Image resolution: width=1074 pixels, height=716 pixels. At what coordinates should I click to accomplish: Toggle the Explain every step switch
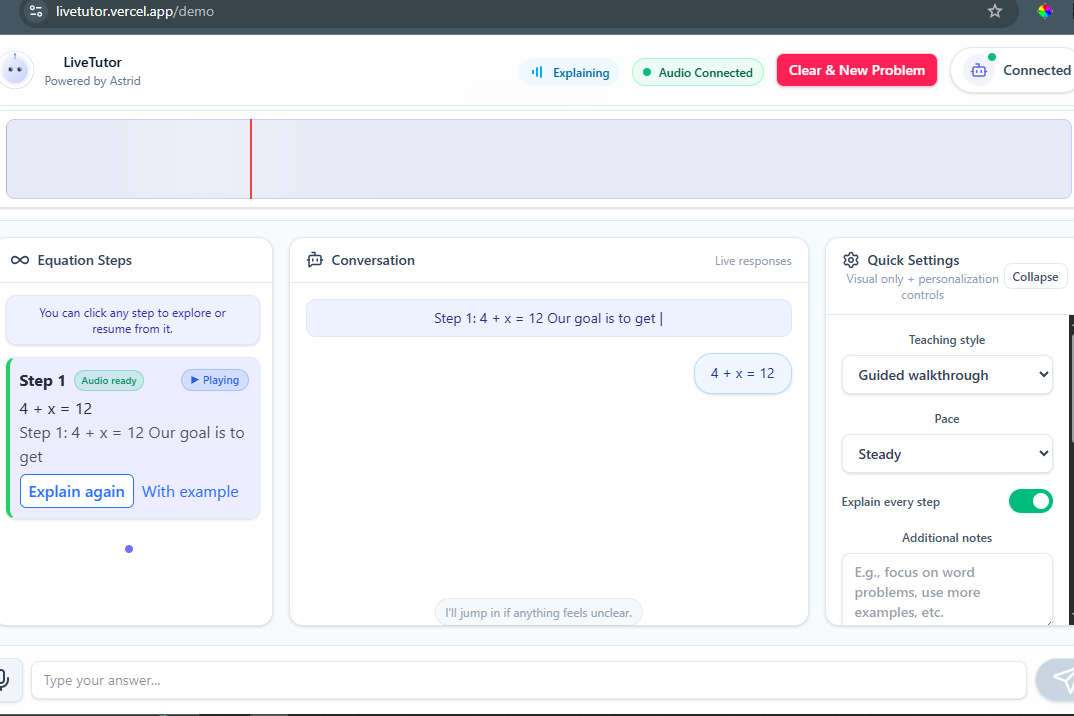[1030, 501]
